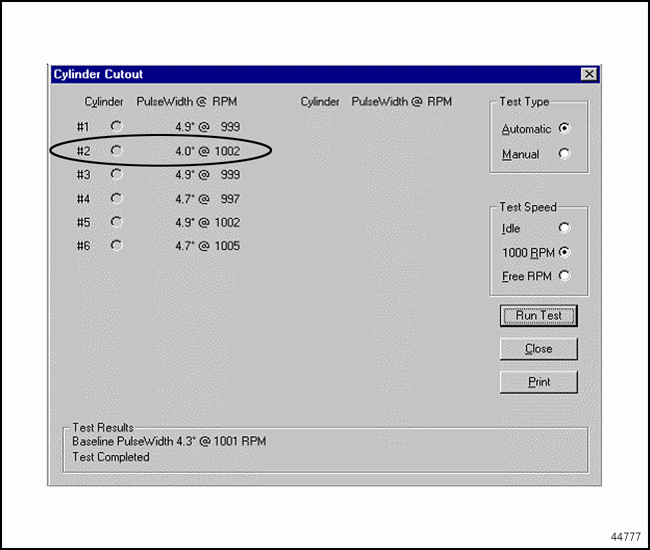Choose cylinder #3 for cutout
The height and width of the screenshot is (550, 650).
[117, 174]
